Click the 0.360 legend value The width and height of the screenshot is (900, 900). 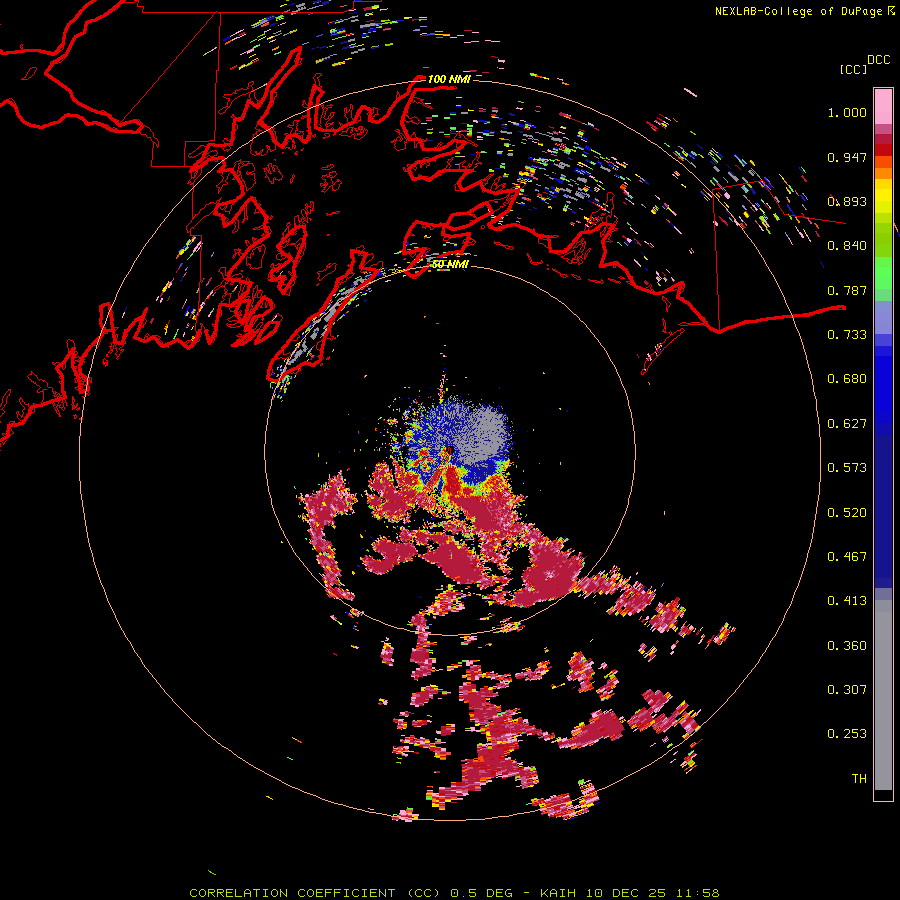(x=847, y=646)
